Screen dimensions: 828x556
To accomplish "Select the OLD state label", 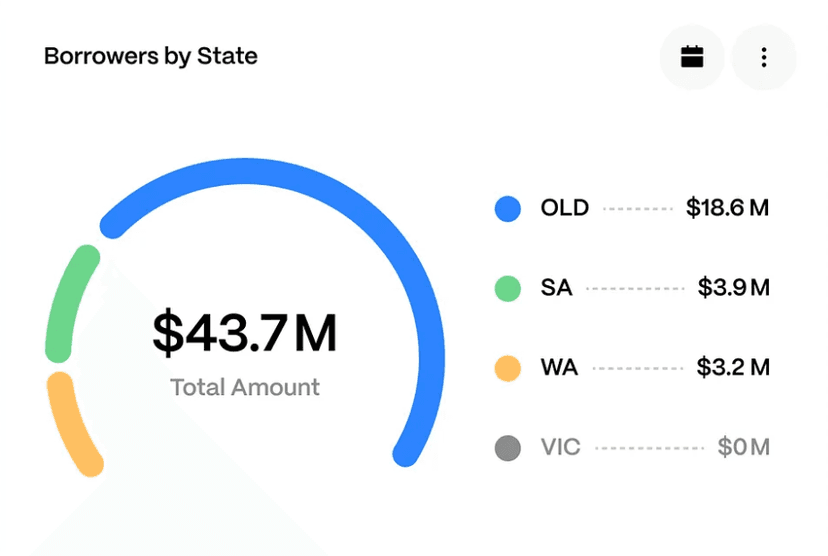I will pyautogui.click(x=565, y=208).
